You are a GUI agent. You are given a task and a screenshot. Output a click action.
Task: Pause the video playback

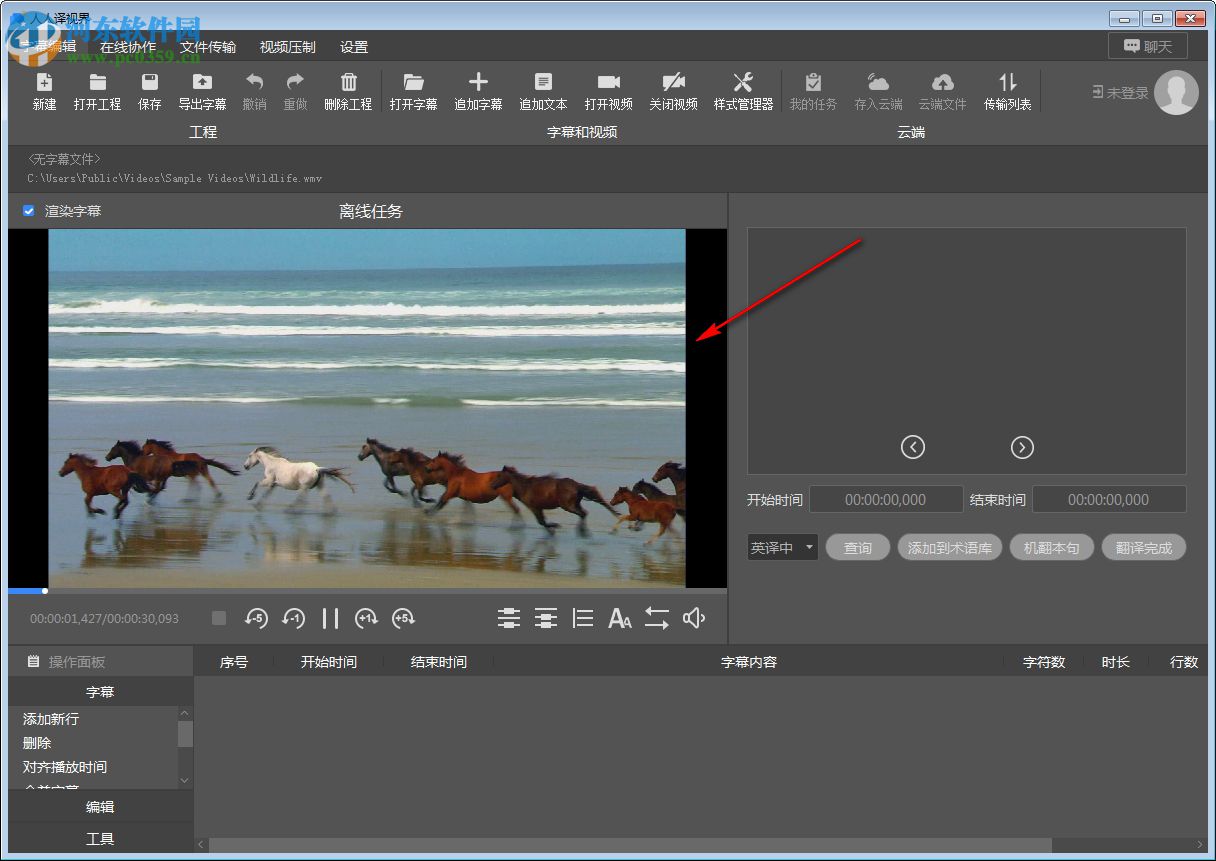330,619
